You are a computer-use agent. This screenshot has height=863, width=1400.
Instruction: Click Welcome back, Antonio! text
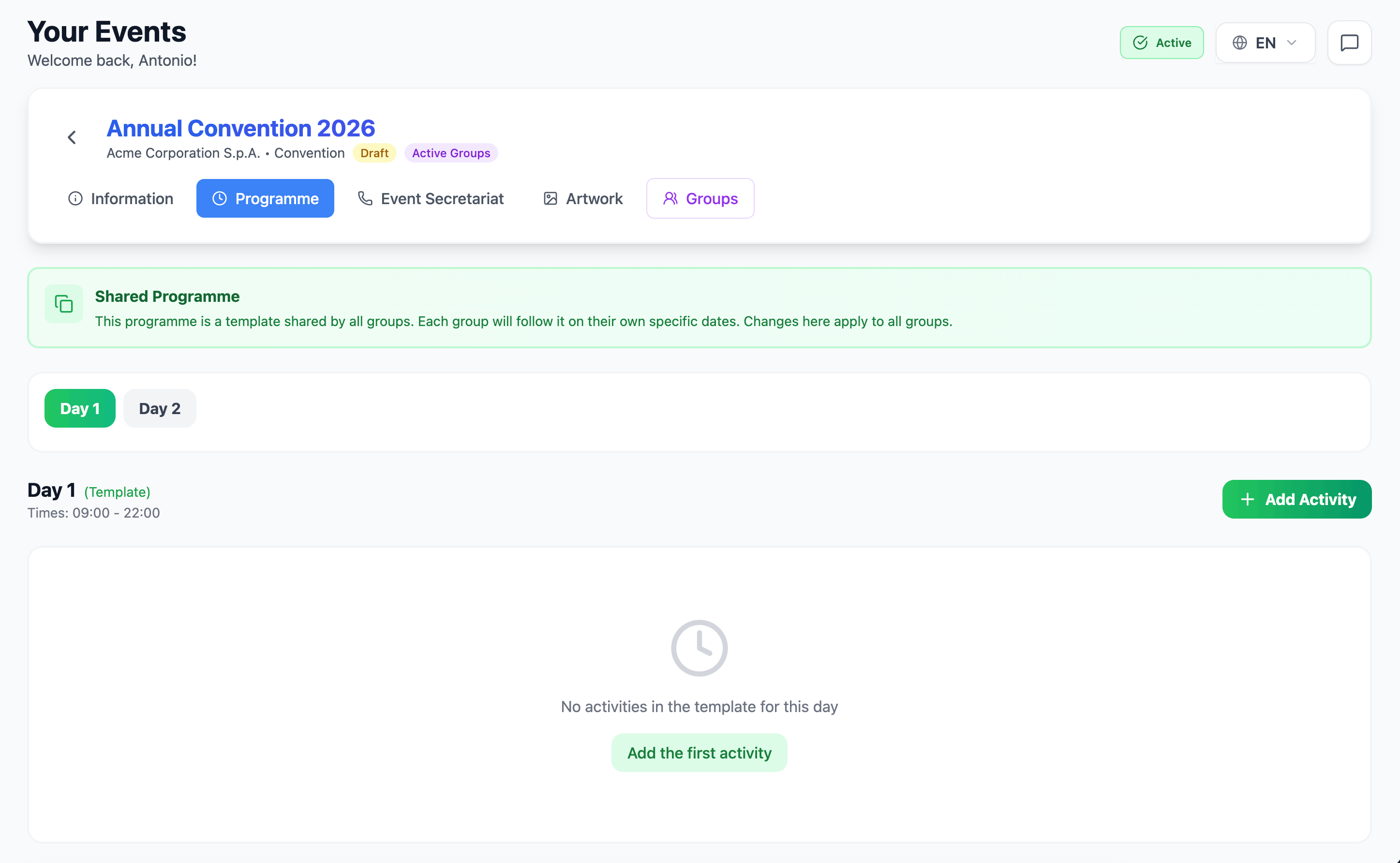(112, 60)
